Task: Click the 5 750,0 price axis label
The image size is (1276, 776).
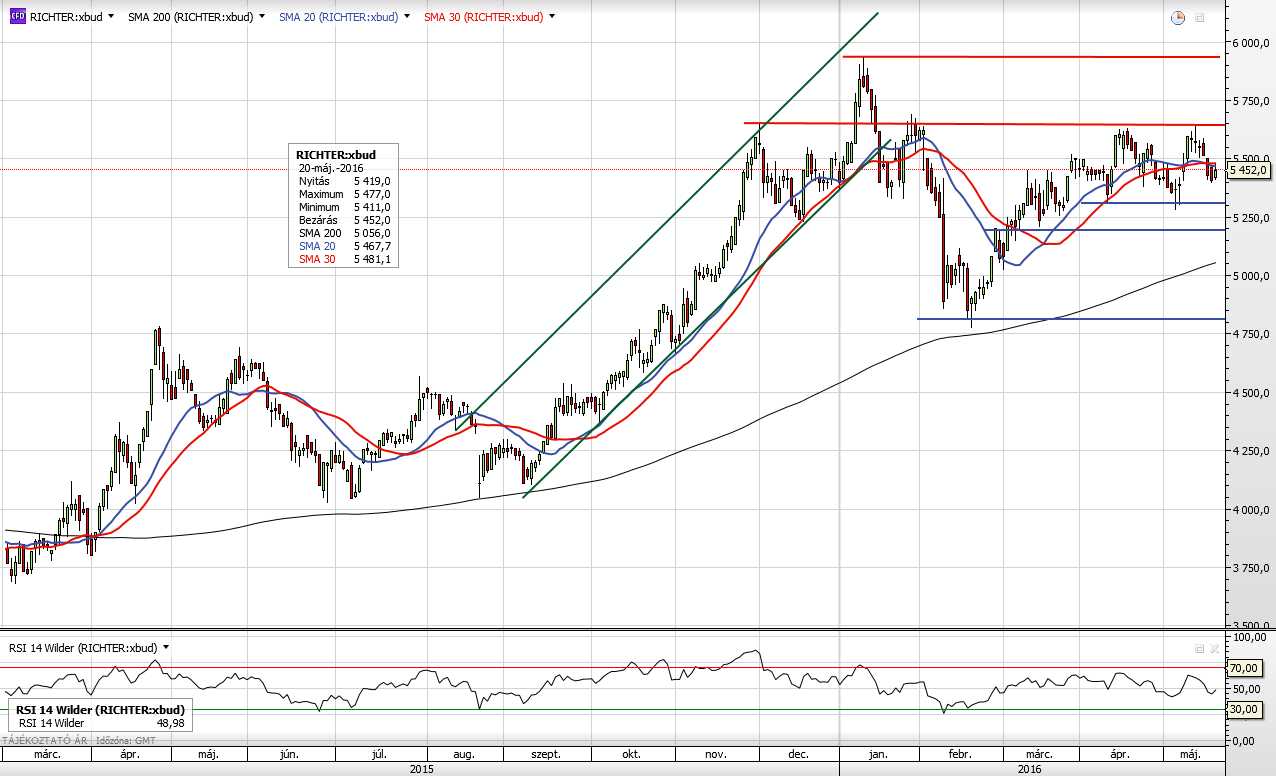Action: click(x=1251, y=101)
